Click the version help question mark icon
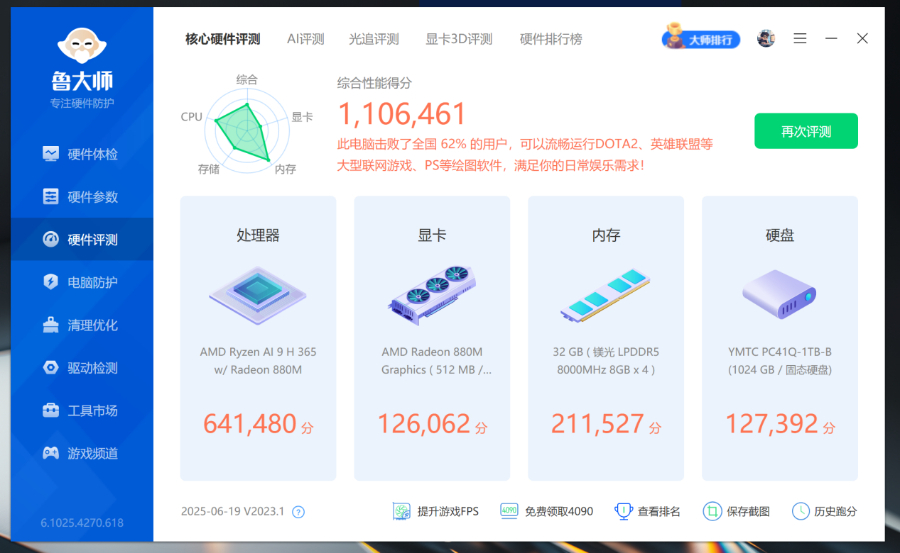This screenshot has height=553, width=900. point(298,512)
